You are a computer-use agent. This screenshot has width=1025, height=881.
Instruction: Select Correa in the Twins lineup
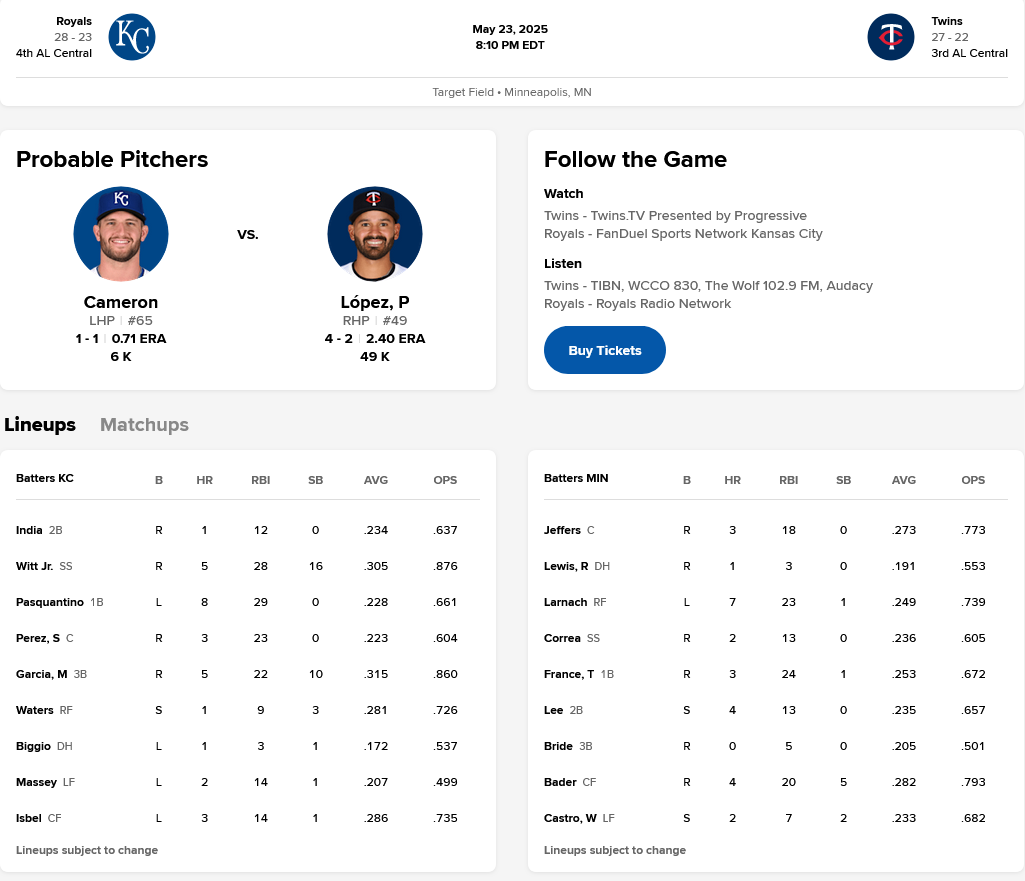pos(562,638)
